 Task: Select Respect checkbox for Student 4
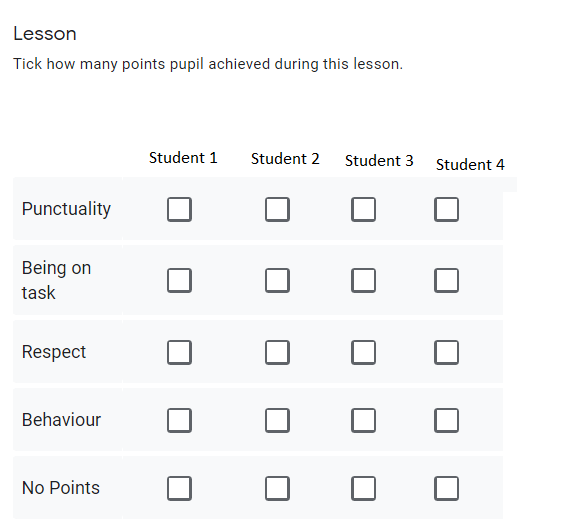tap(446, 352)
